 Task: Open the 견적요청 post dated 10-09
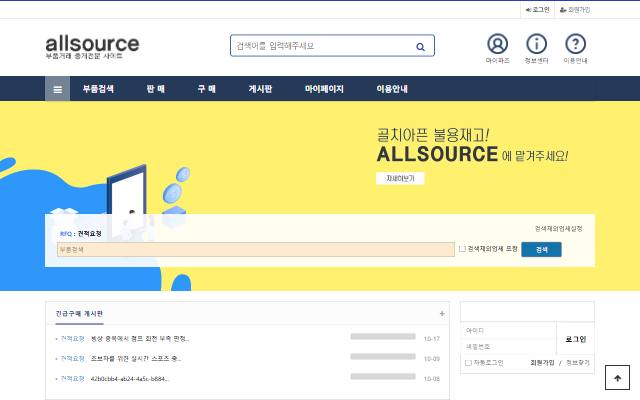[136, 358]
